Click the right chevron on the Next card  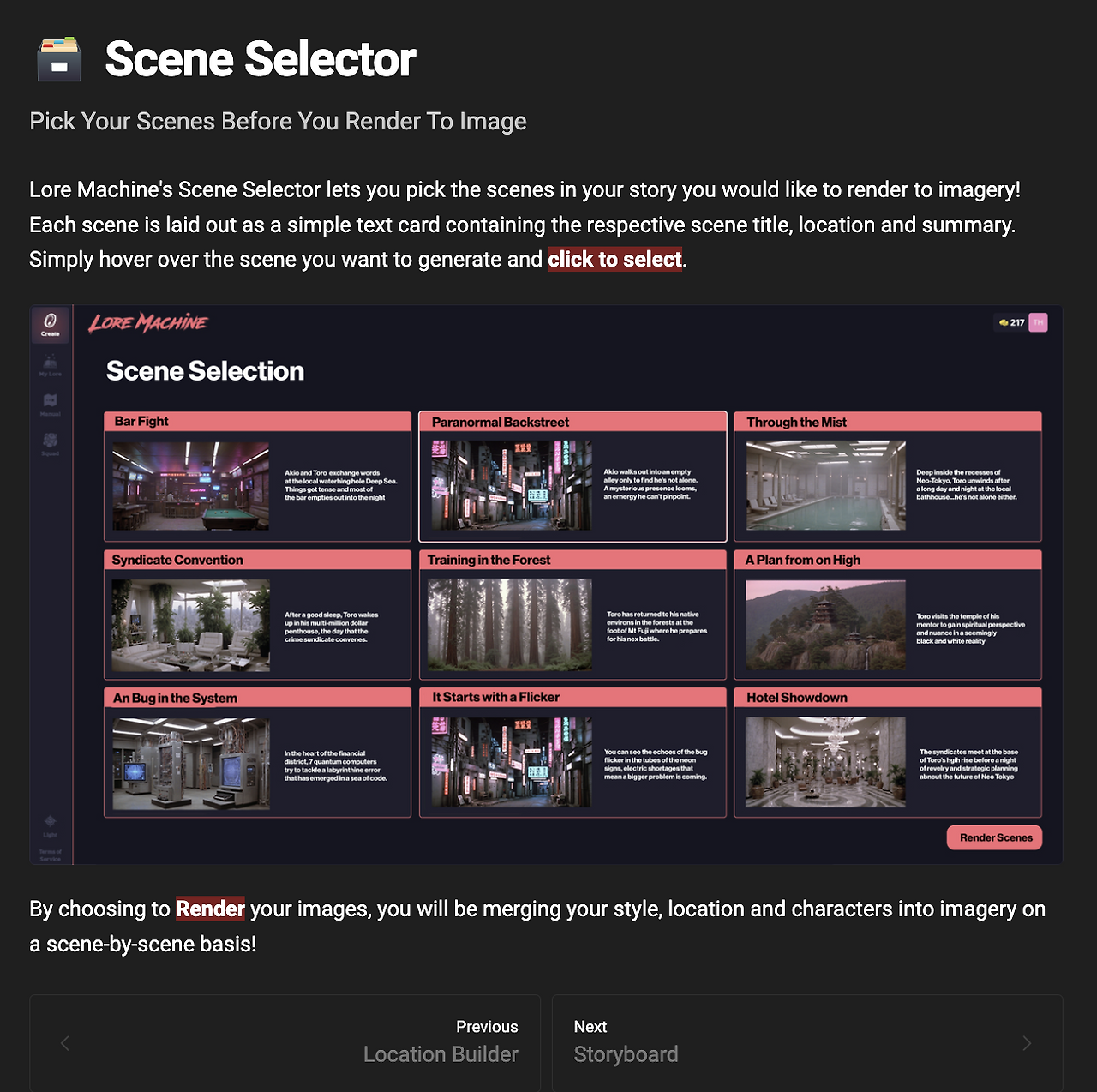(1027, 1043)
